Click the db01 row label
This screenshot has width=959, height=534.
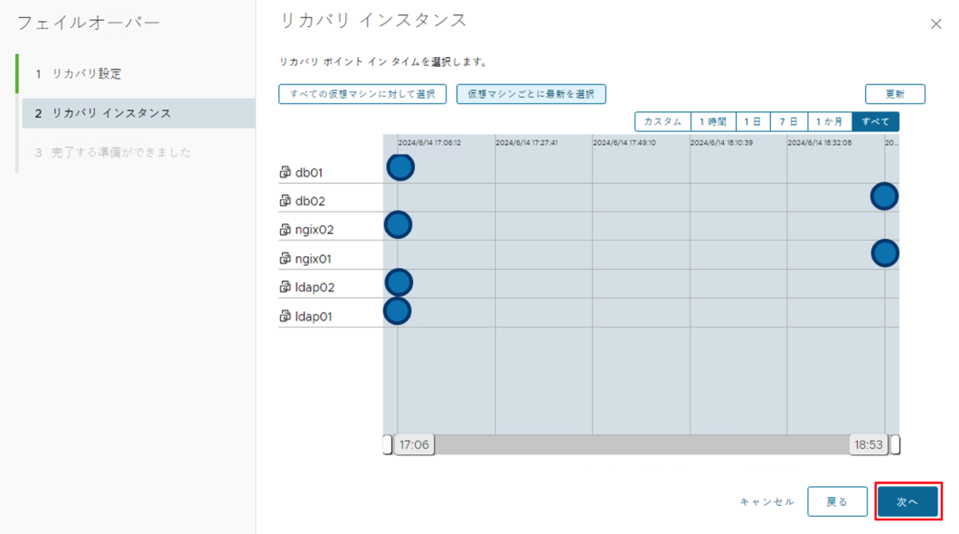pos(309,172)
